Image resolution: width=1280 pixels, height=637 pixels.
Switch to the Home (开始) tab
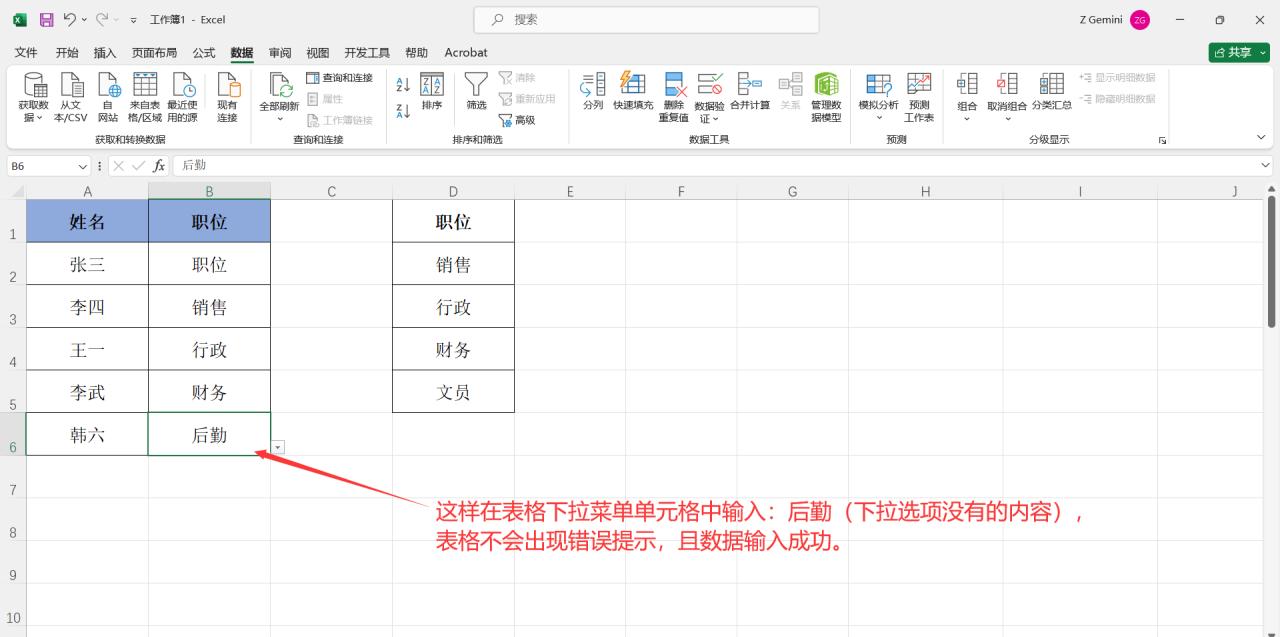point(67,53)
